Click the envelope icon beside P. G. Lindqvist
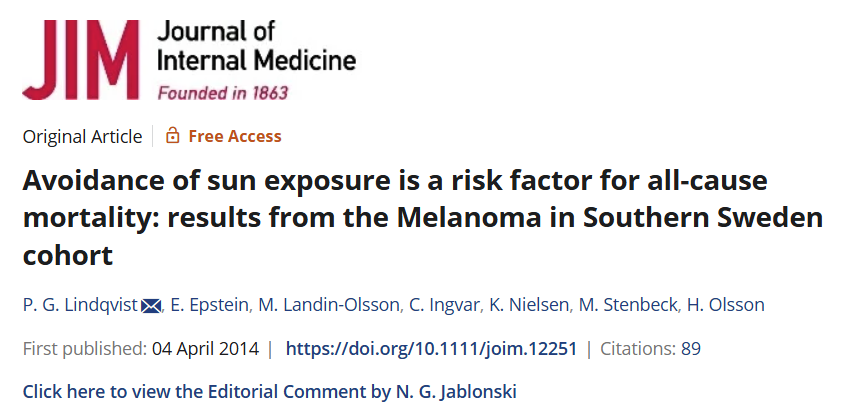 pos(151,305)
